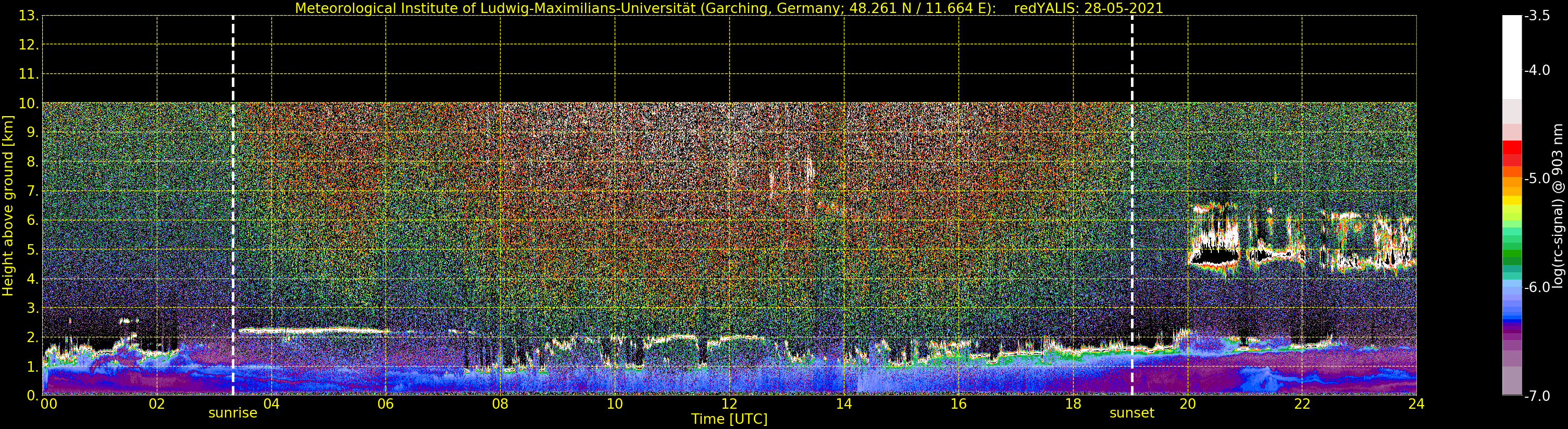1568x429 pixels.
Task: Pick the red band of the colorbar
Action: click(x=1512, y=147)
